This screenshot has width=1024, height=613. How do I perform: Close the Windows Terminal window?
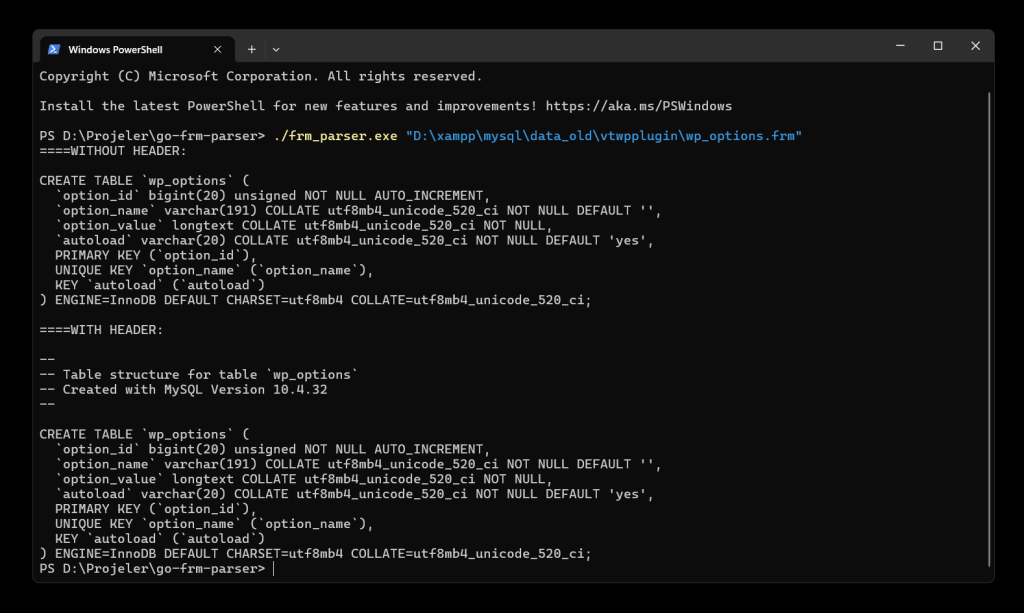pyautogui.click(x=975, y=46)
